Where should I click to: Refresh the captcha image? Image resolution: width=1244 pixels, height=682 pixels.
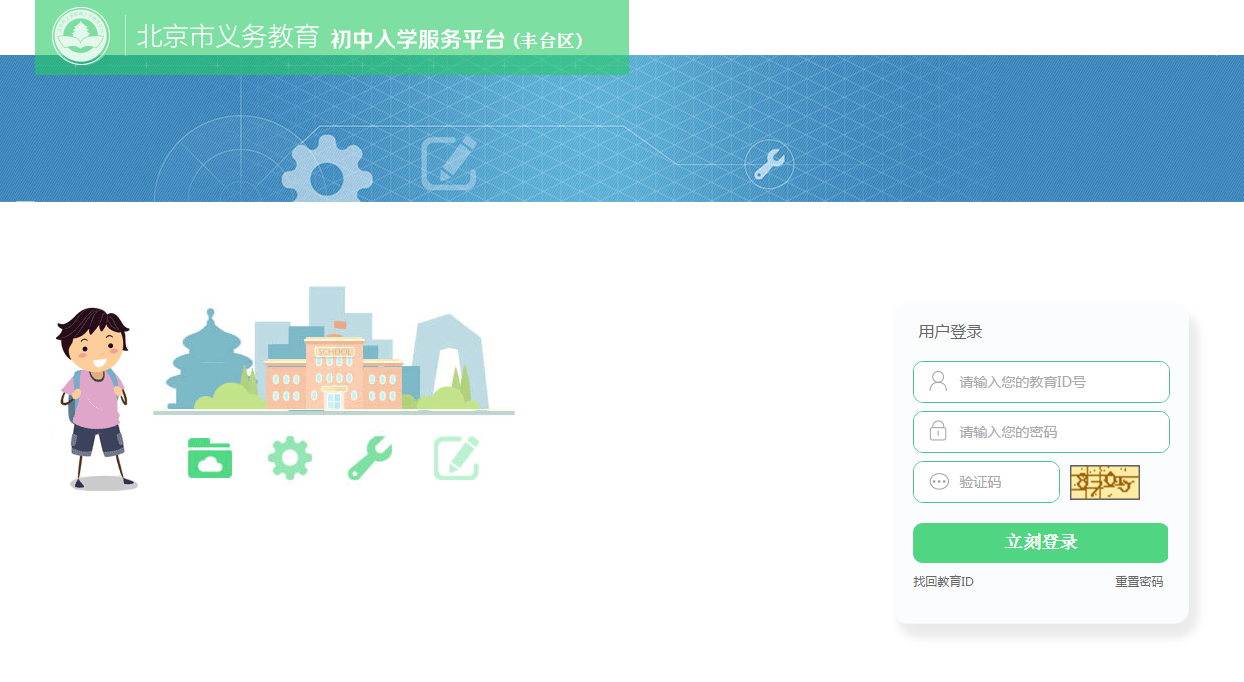[1105, 483]
